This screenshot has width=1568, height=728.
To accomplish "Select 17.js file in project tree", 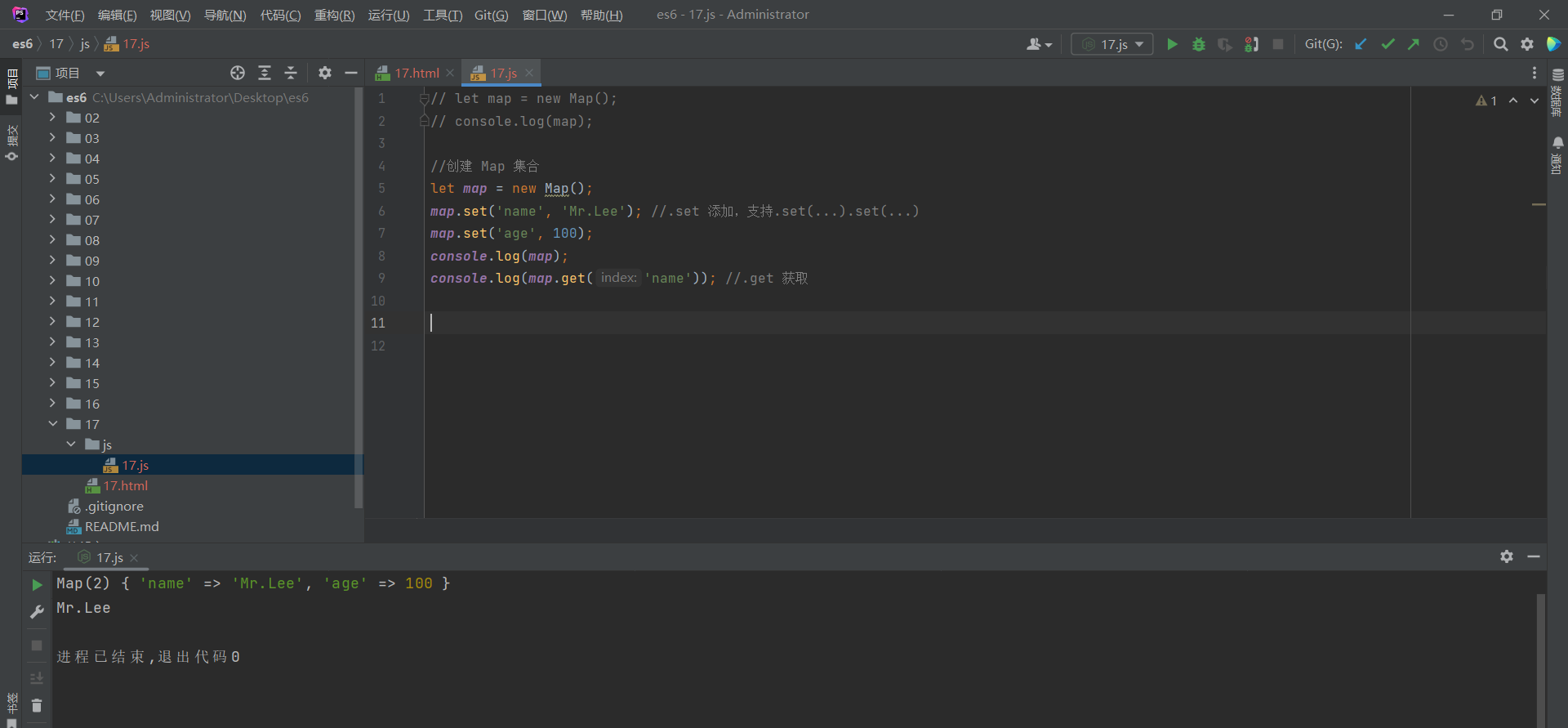I will click(x=135, y=465).
